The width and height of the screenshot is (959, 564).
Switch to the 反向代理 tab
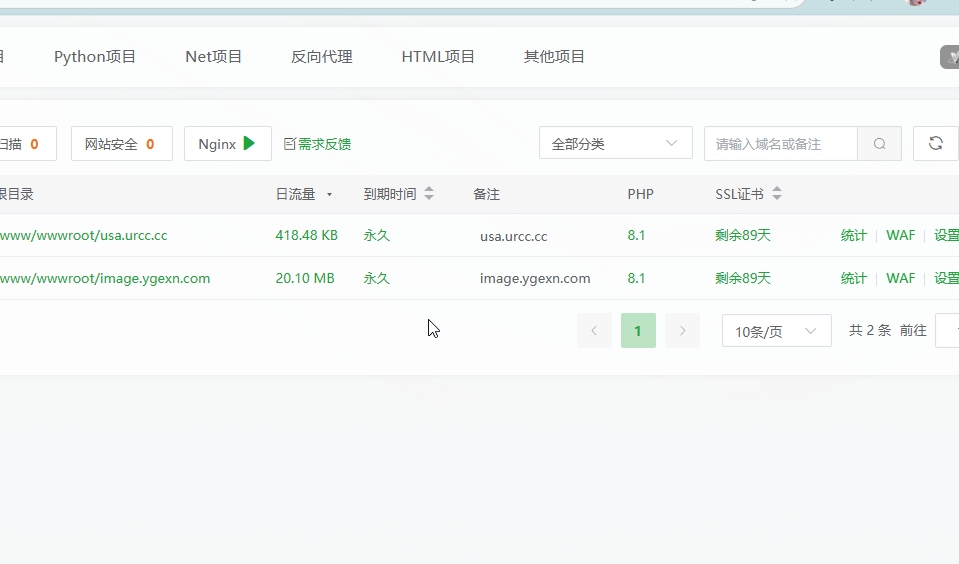click(x=321, y=57)
